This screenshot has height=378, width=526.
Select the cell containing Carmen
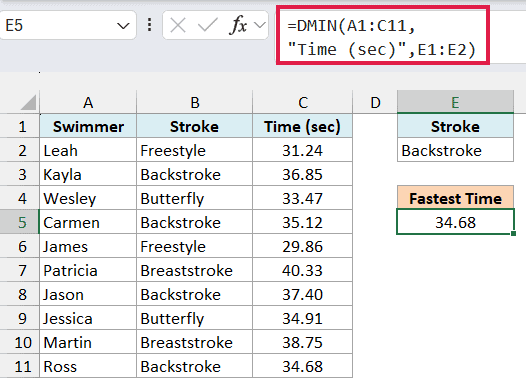88,222
